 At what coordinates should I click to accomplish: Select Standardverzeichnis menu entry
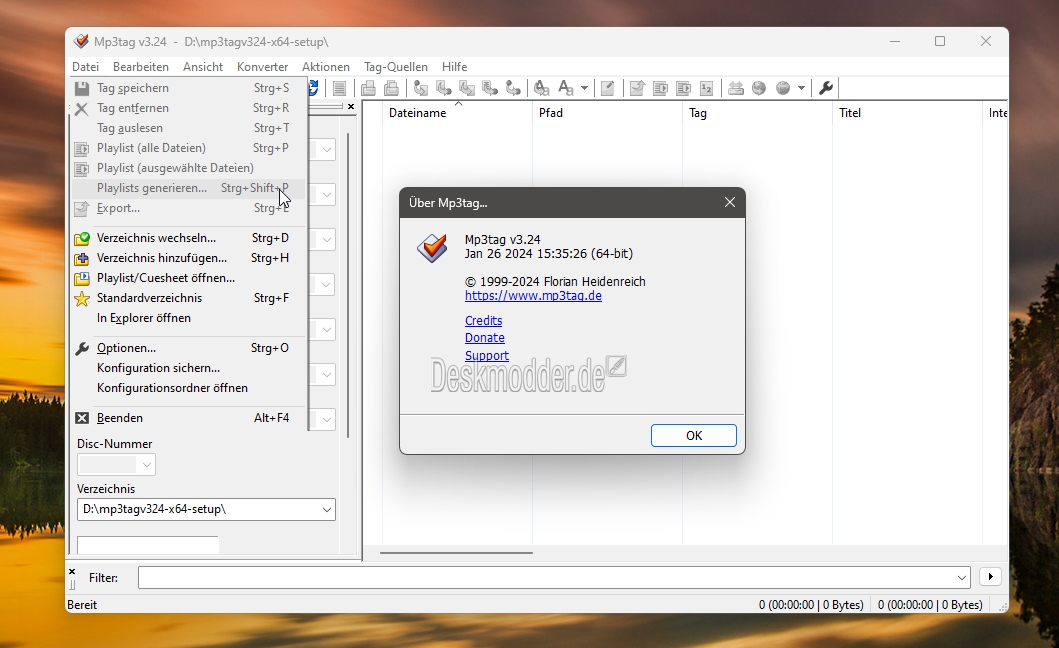pyautogui.click(x=188, y=298)
